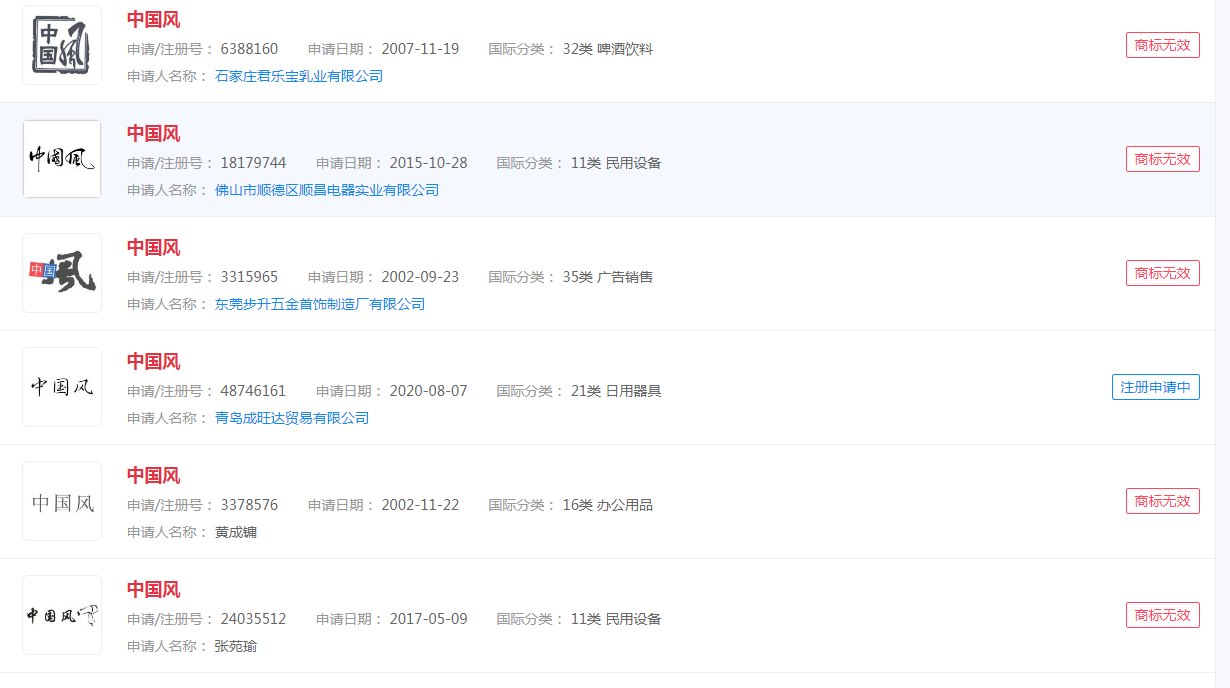Click application date 2002-11-22

click(420, 505)
